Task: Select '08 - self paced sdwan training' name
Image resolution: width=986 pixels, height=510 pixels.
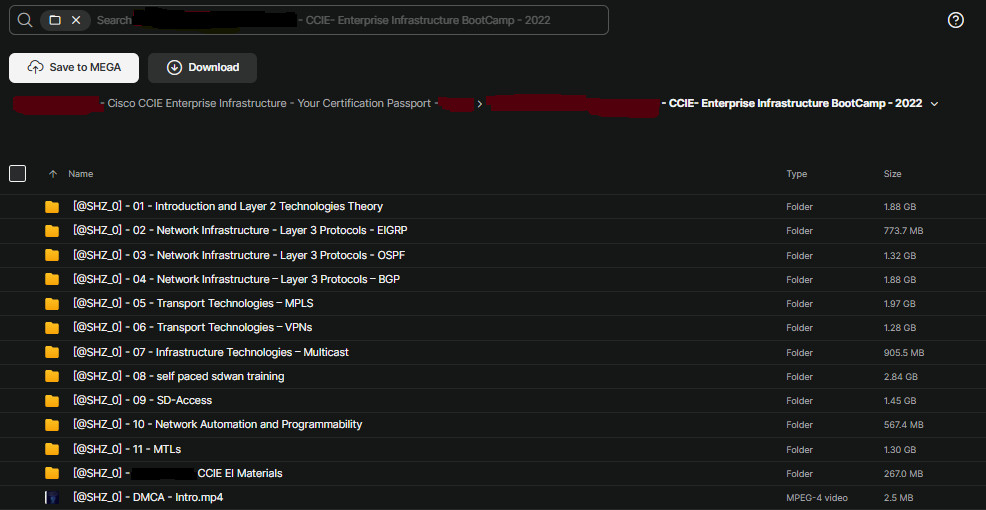Action: (179, 376)
